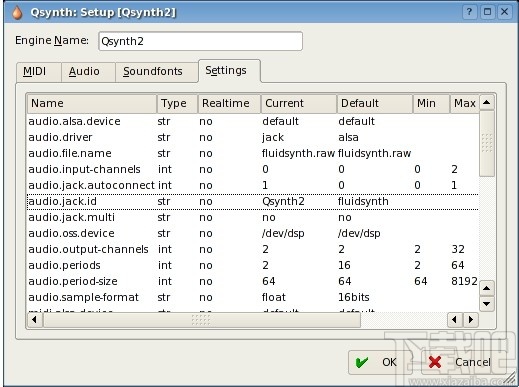Screen dimensions: 519x387
Task: Click the Max column header
Action: pos(465,103)
